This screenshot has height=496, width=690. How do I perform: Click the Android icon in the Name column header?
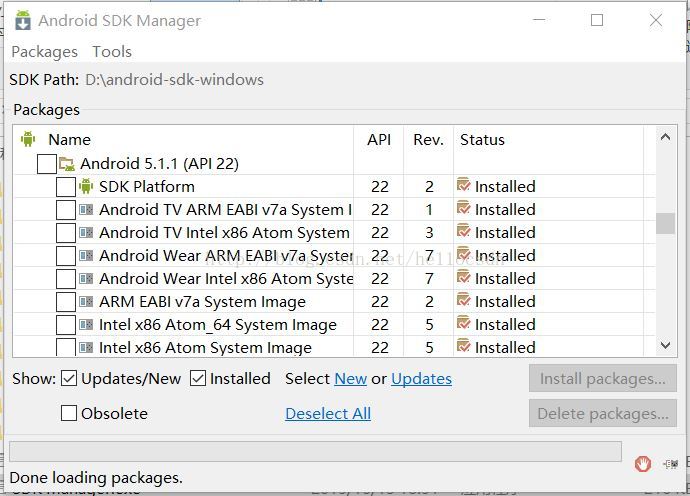point(28,139)
